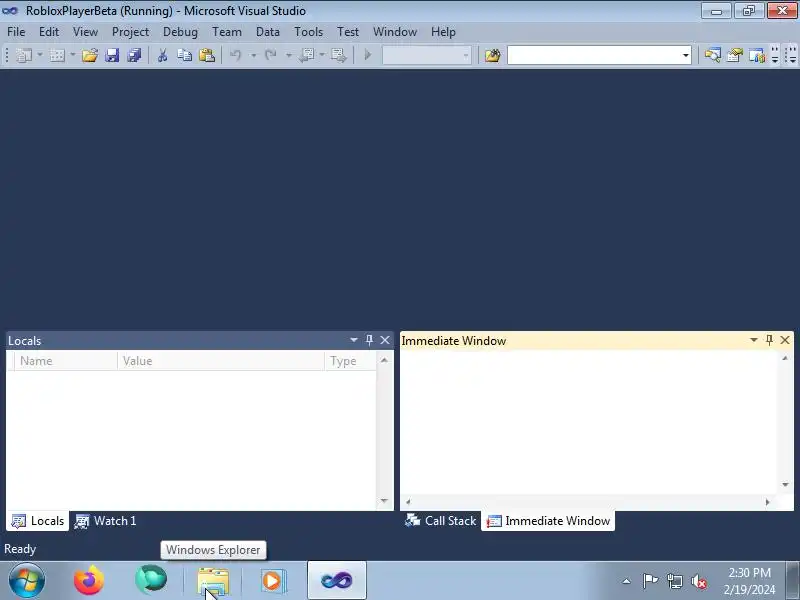The width and height of the screenshot is (800, 600).
Task: Open Windows Media Player from taskbar
Action: (x=273, y=581)
